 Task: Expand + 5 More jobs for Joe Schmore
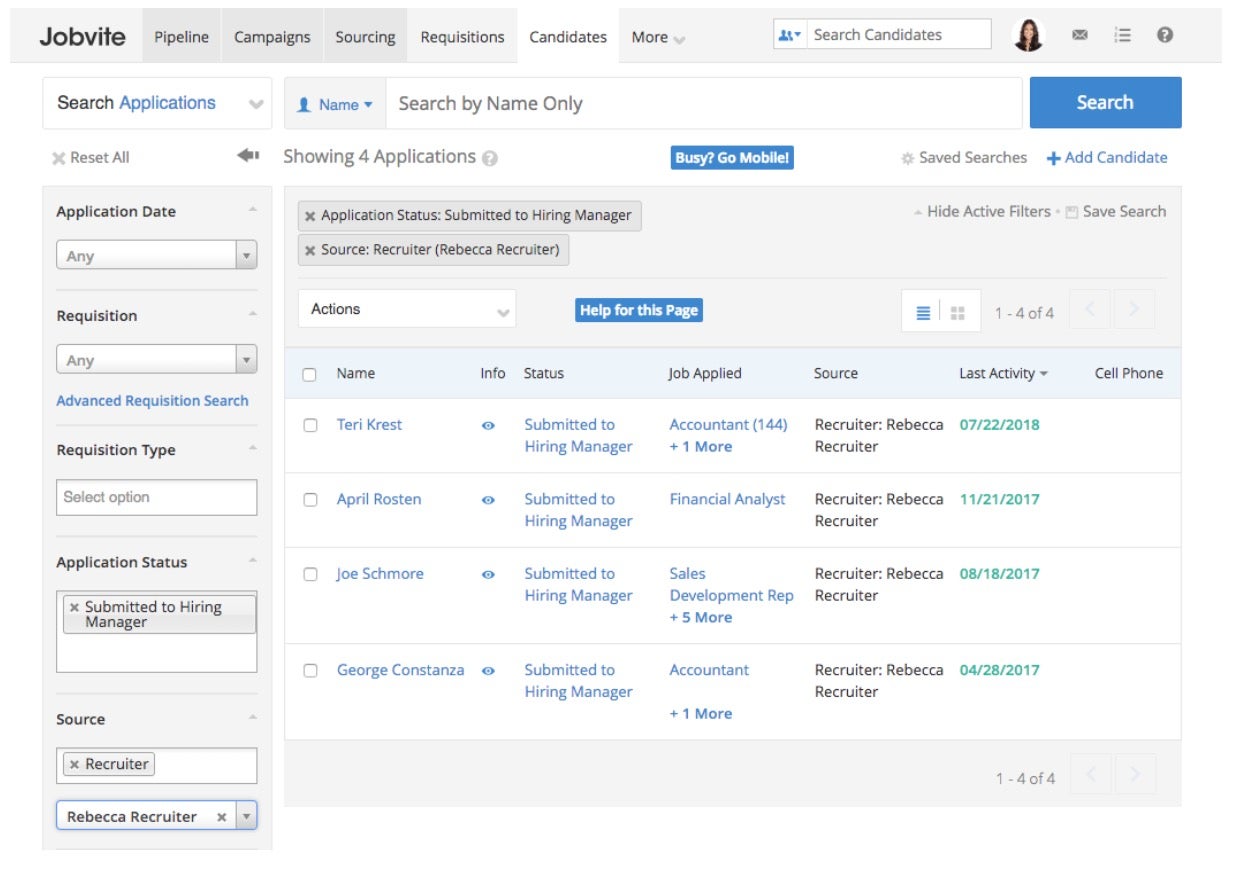click(x=700, y=618)
